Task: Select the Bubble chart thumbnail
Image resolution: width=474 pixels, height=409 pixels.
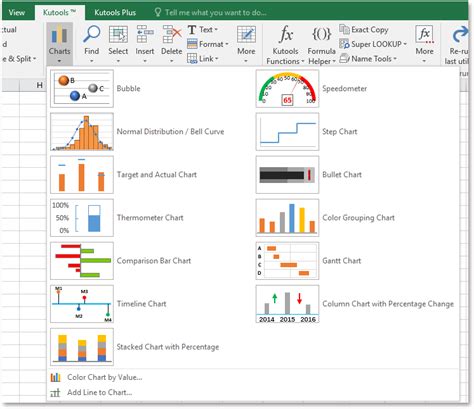Action: pyautogui.click(x=82, y=88)
